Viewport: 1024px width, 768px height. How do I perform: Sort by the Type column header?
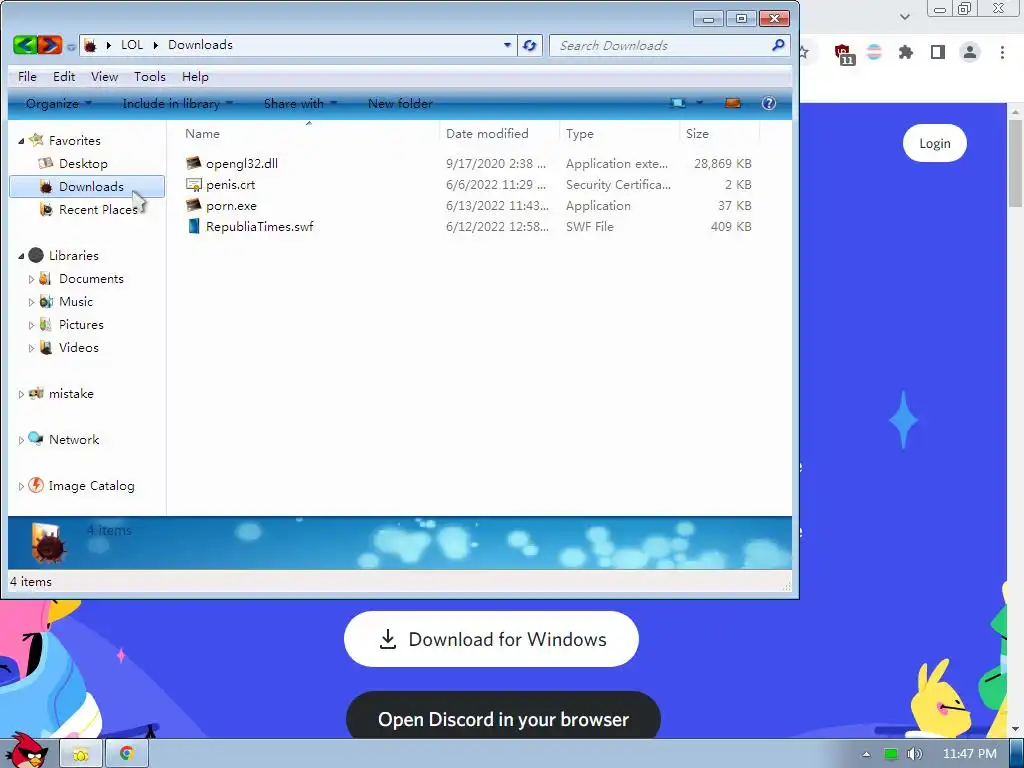click(619, 133)
